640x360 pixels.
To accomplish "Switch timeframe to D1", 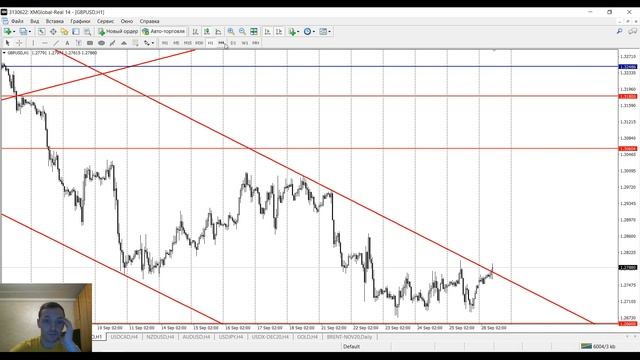I will pyautogui.click(x=233, y=43).
